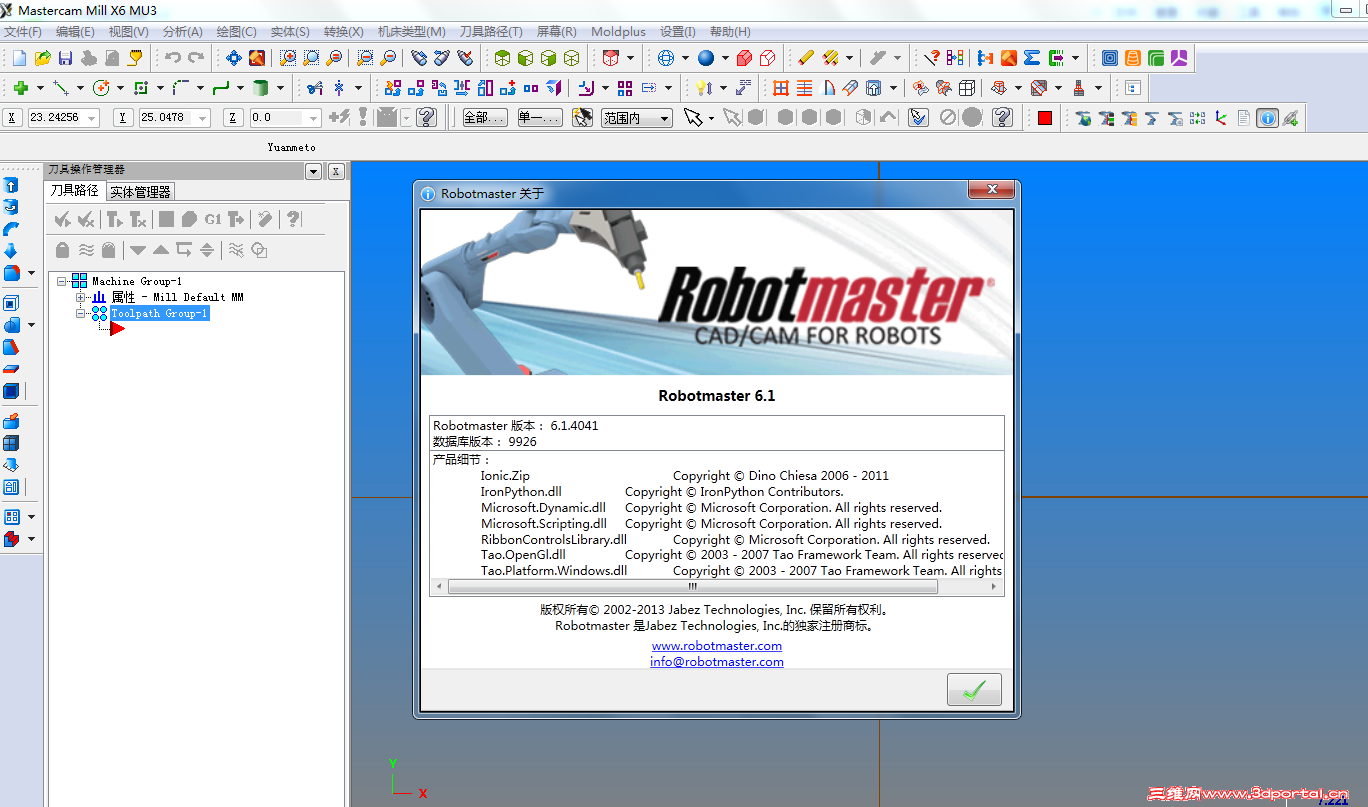Click the globe robot icon in Robotmaster toolbar
Screen dimensions: 1368x807
coord(1083,118)
